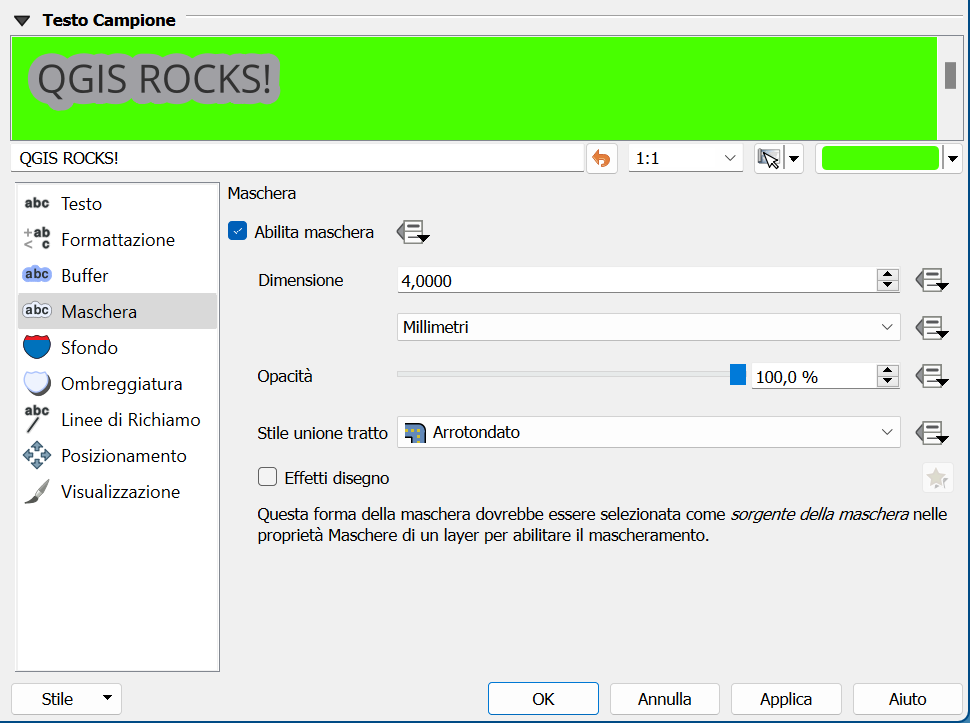Click the map canvas picker icon
970x723 pixels.
pyautogui.click(x=768, y=158)
